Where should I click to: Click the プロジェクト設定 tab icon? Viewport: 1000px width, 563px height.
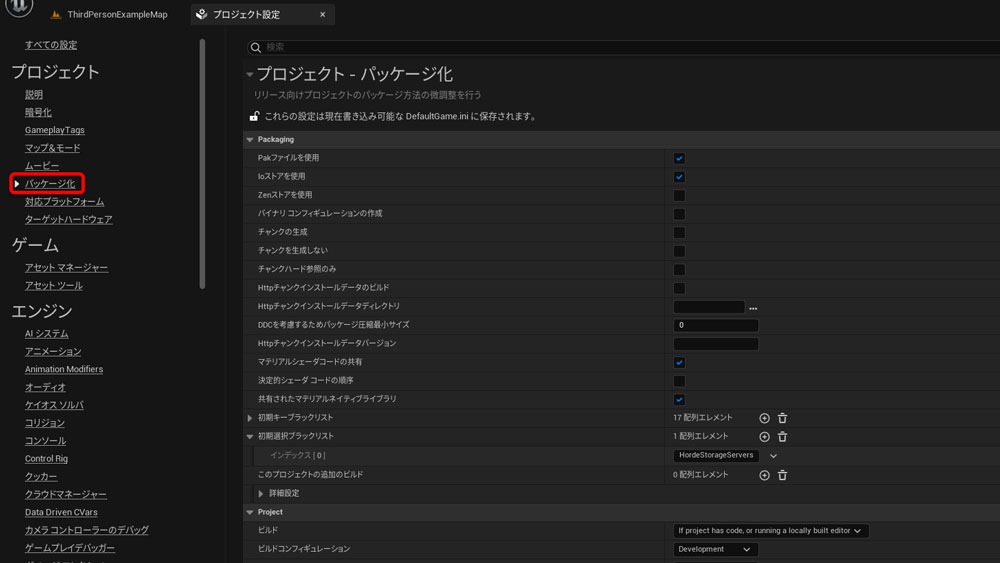(202, 14)
